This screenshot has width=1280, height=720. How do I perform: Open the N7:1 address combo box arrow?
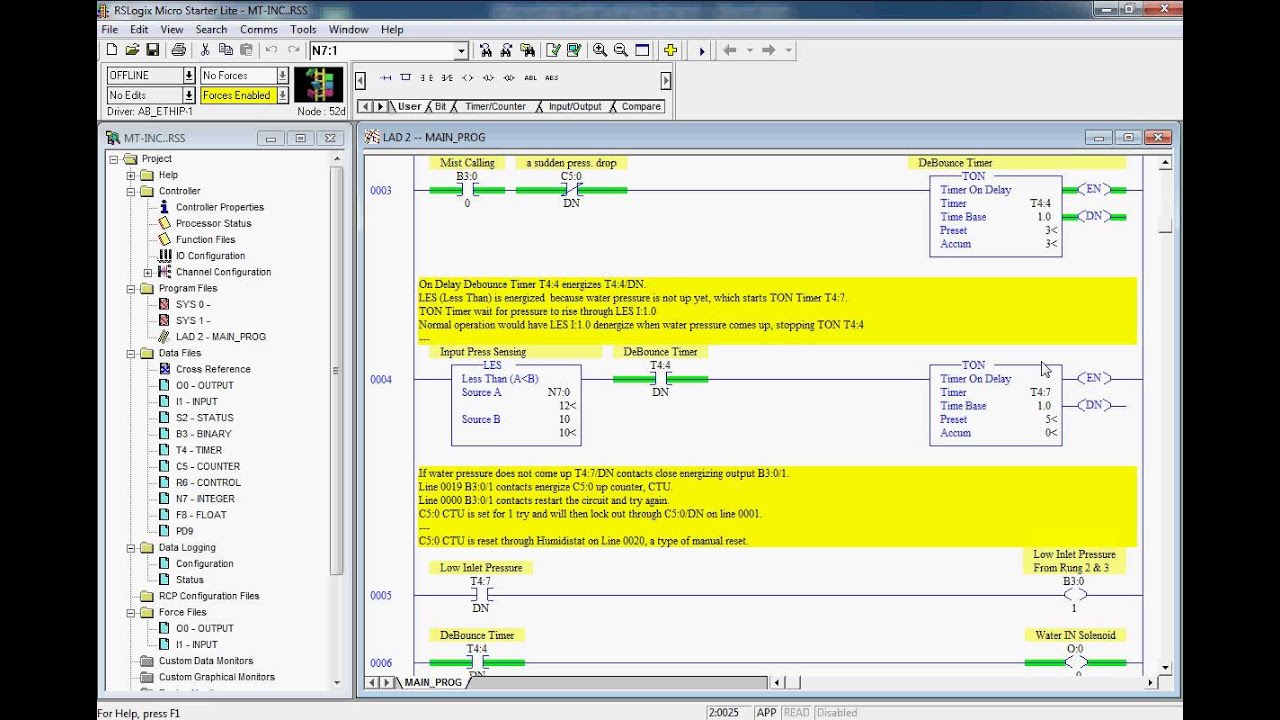(461, 50)
